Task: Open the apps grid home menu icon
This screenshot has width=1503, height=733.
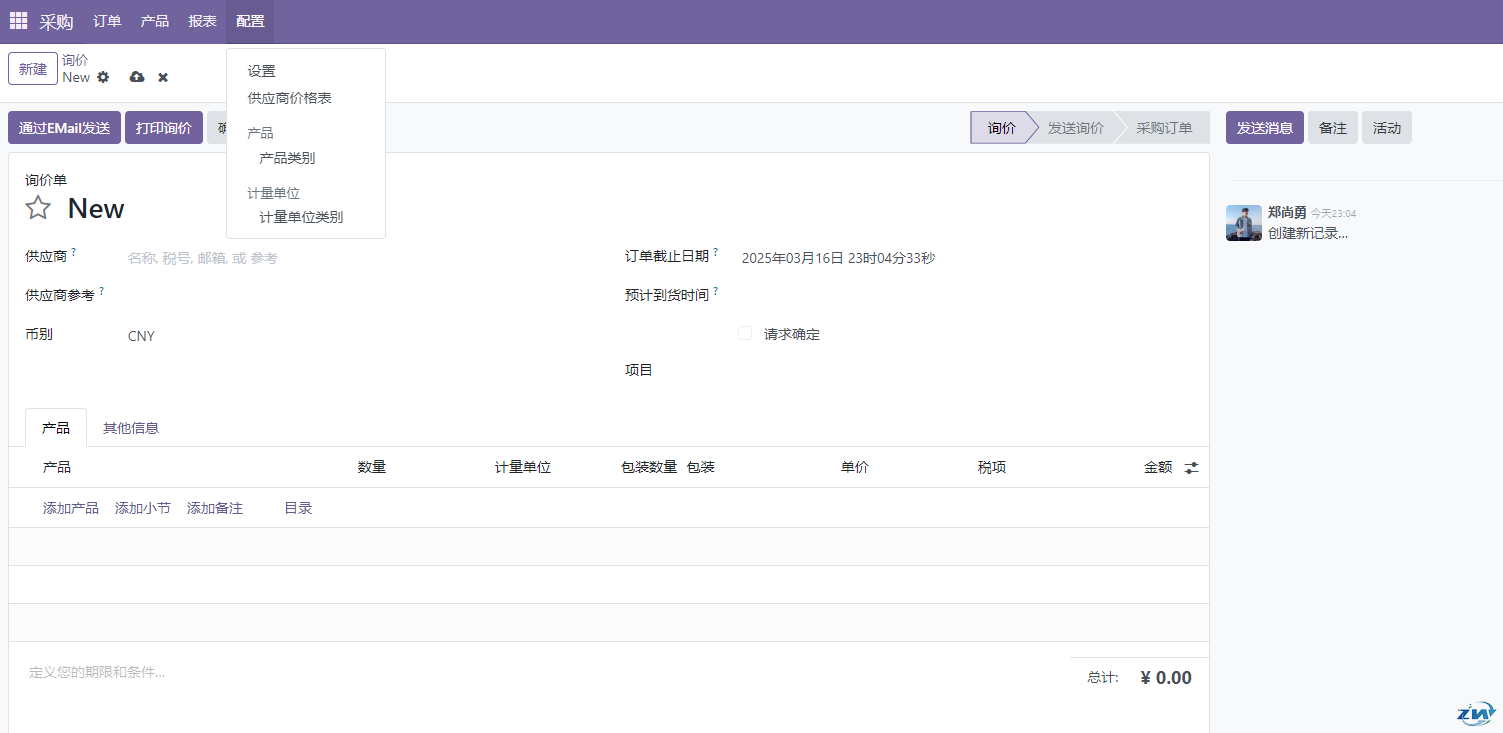Action: coord(18,21)
